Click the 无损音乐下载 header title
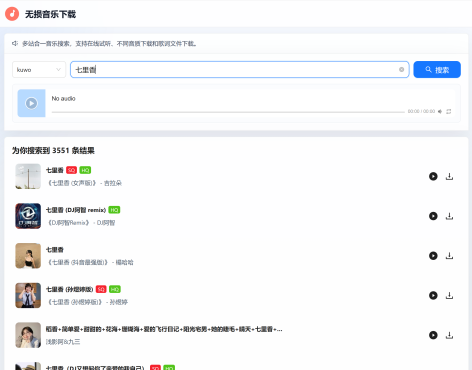 pos(50,14)
